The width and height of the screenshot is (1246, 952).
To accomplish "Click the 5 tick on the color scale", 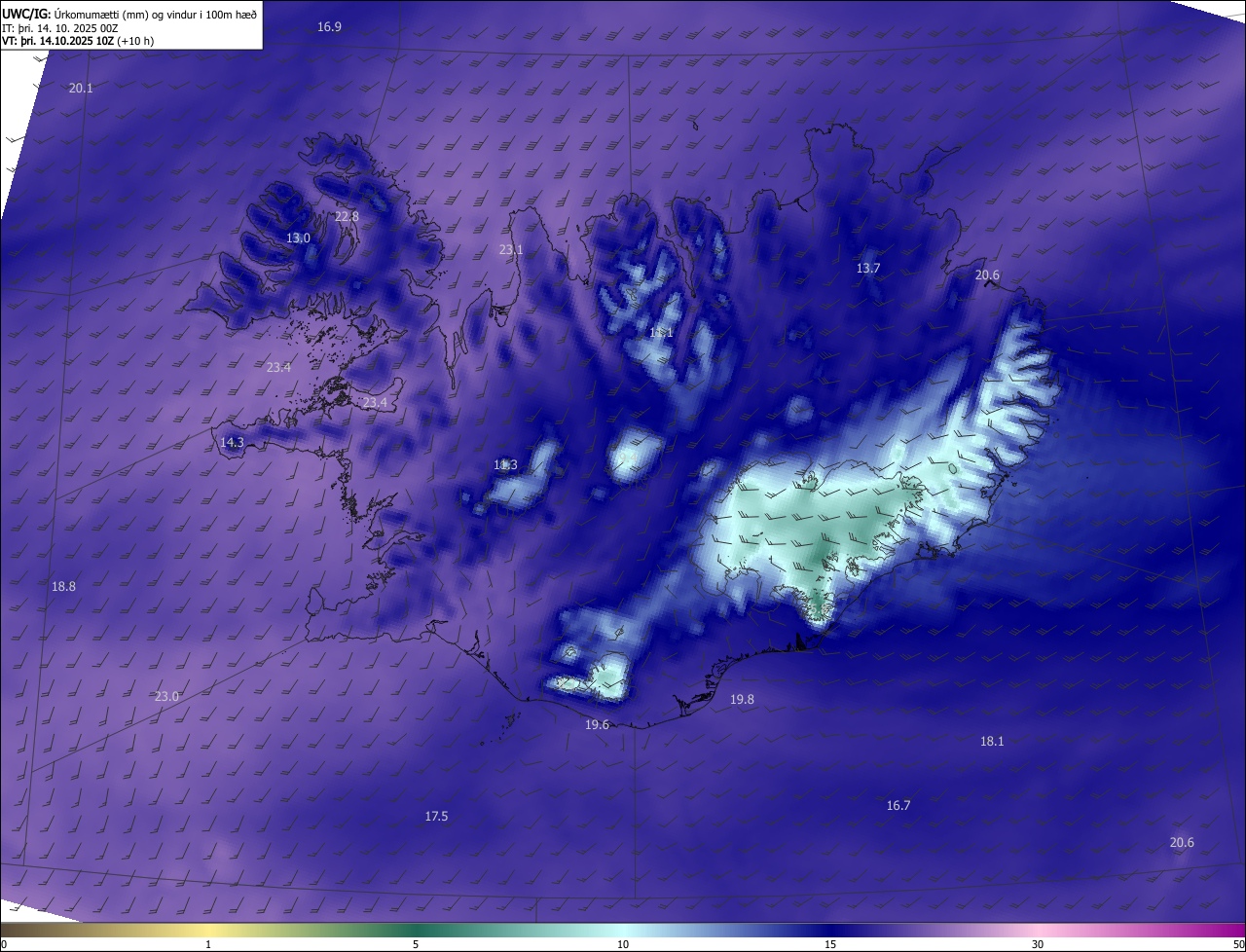I will click(416, 944).
